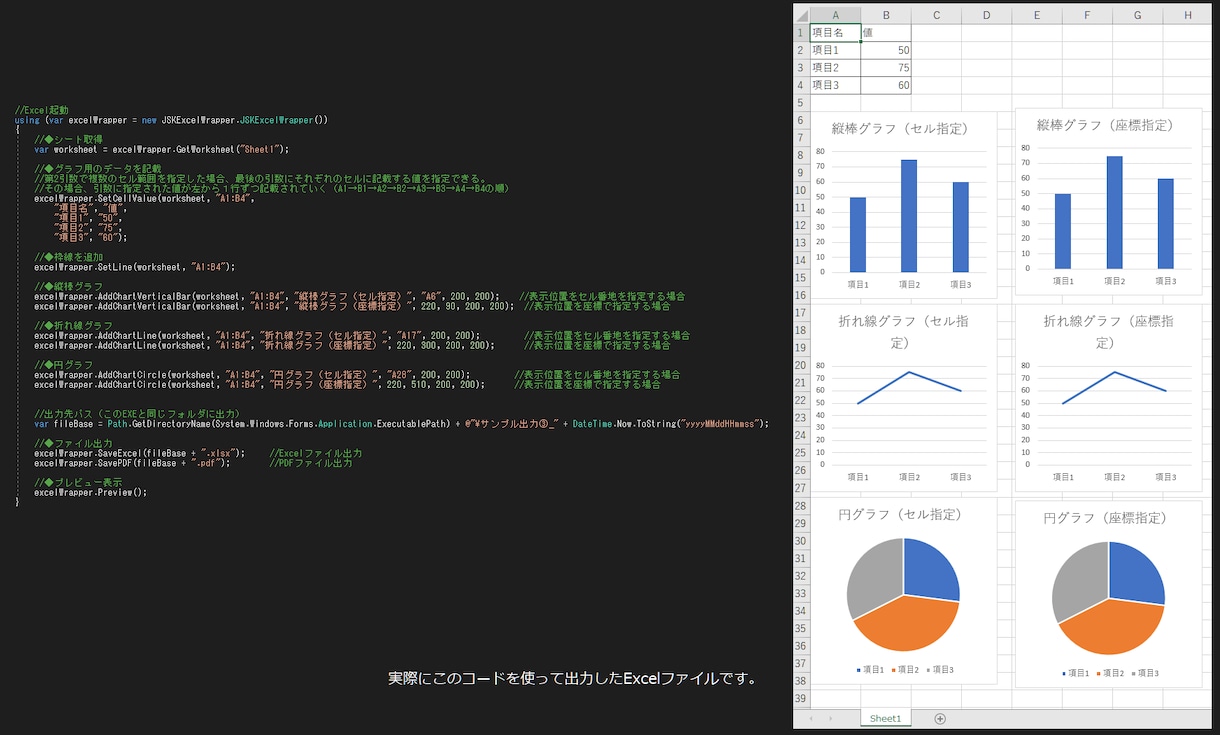Click the GetWorksheet("Sheet1") code line
1220x735 pixels.
[161, 149]
